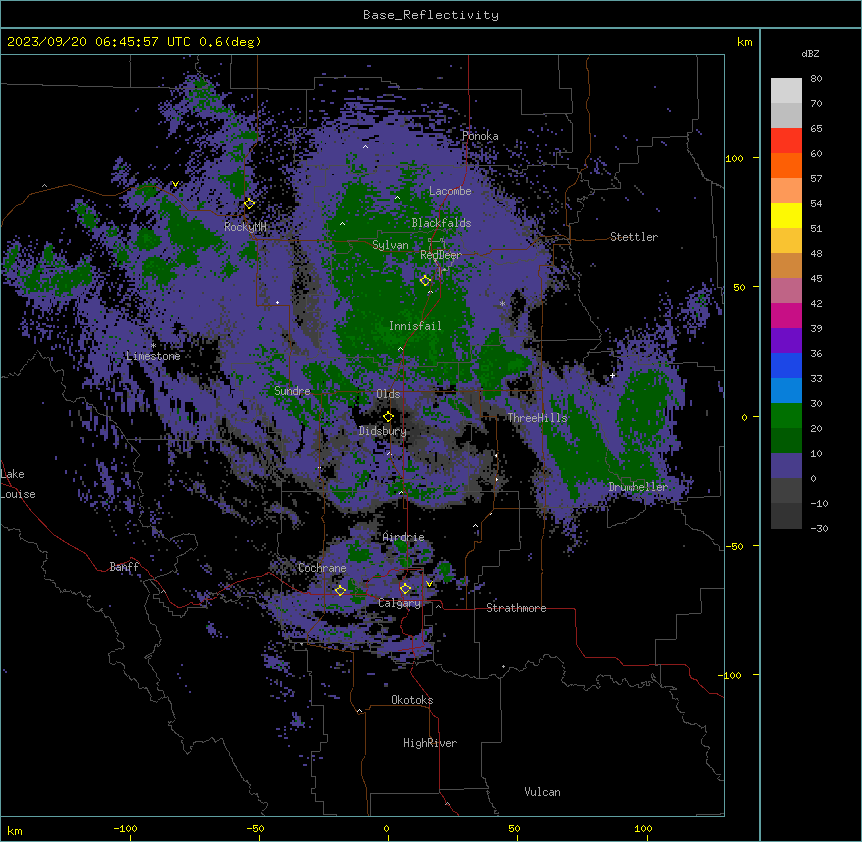Click the Drumheller map label
The height and width of the screenshot is (842, 862).
coord(638,487)
